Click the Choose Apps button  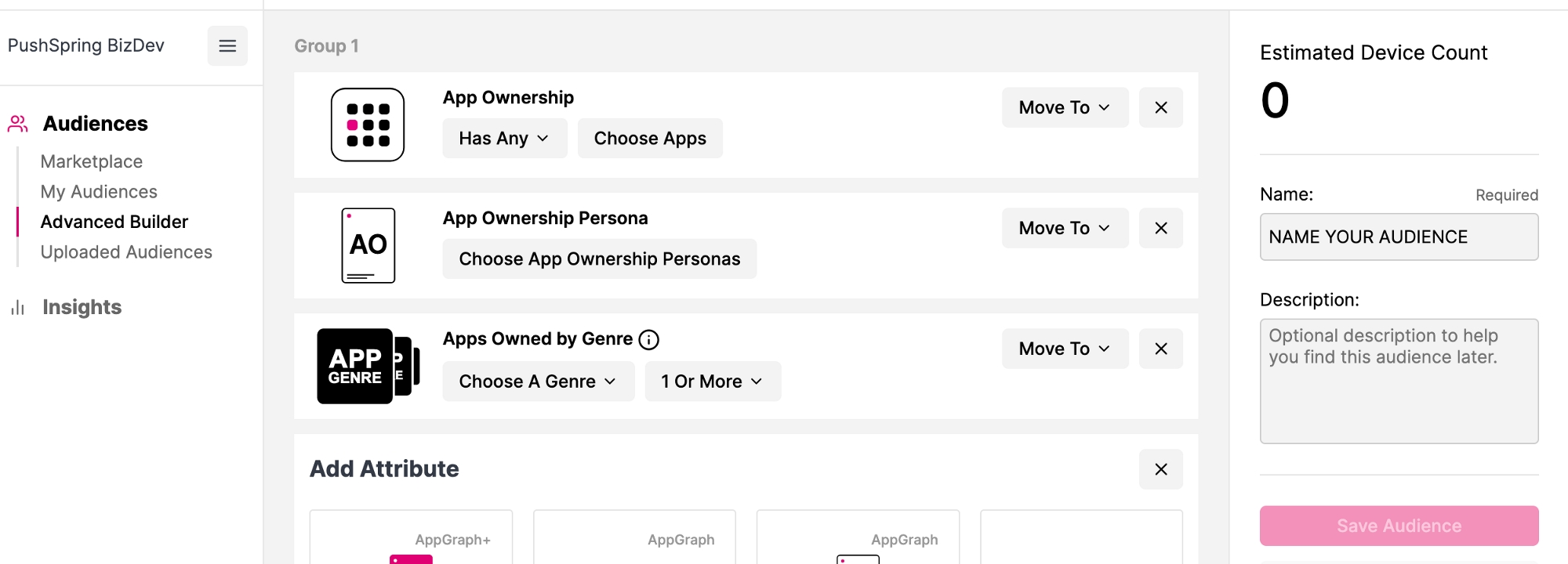[650, 139]
